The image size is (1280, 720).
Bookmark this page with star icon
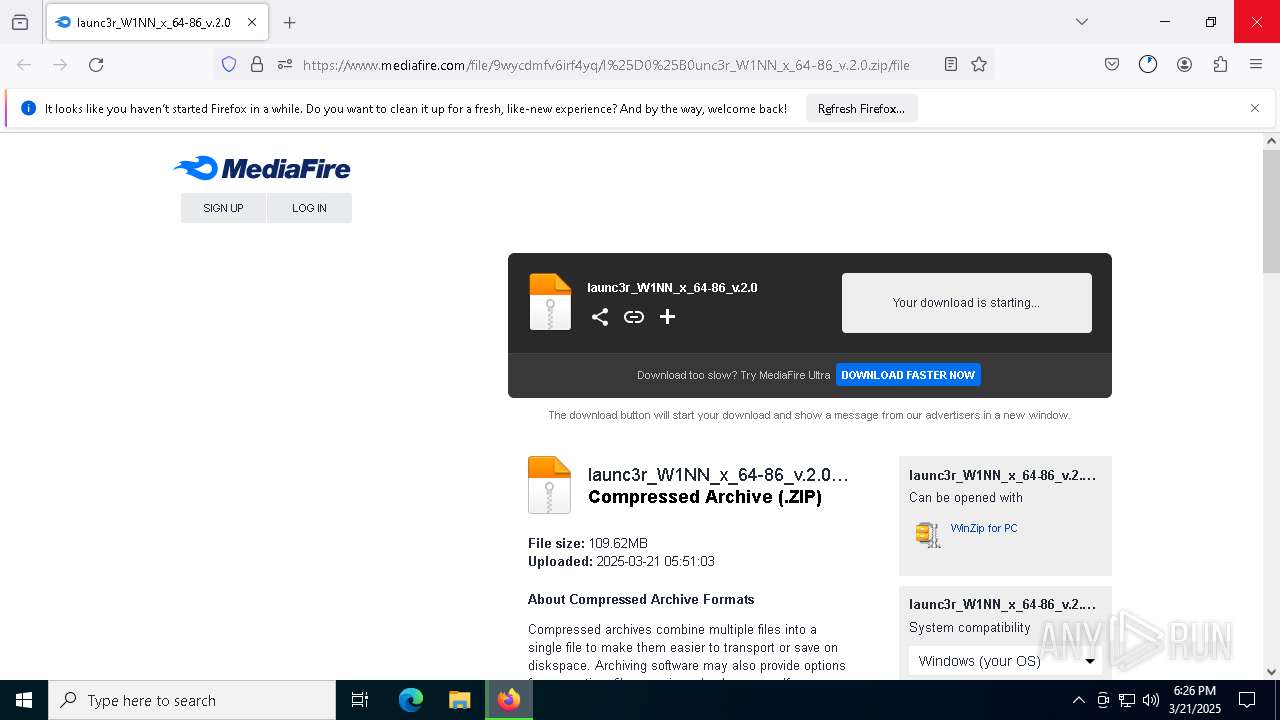979,65
